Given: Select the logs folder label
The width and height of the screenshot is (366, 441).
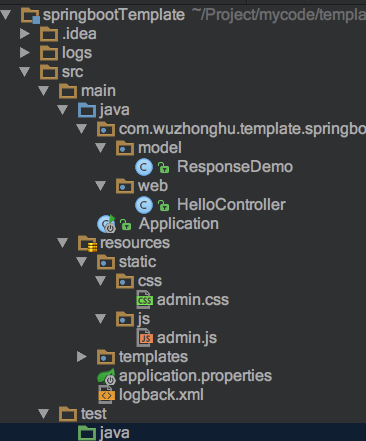Looking at the screenshot, I should pos(77,53).
